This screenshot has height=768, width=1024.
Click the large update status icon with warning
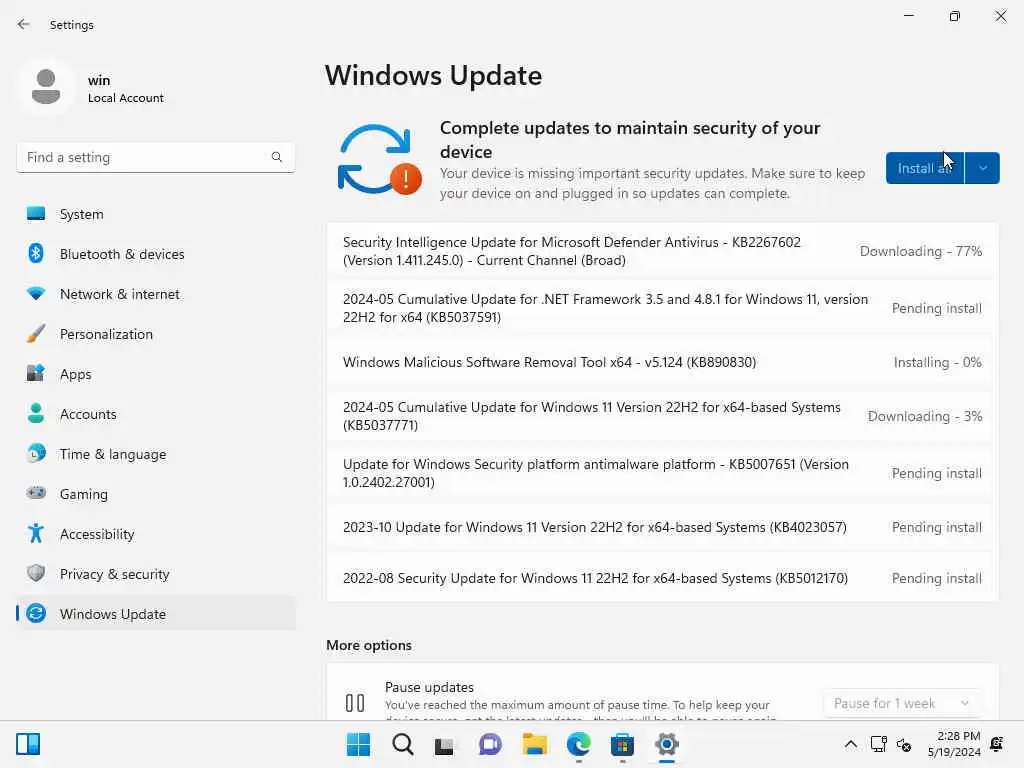(x=379, y=159)
